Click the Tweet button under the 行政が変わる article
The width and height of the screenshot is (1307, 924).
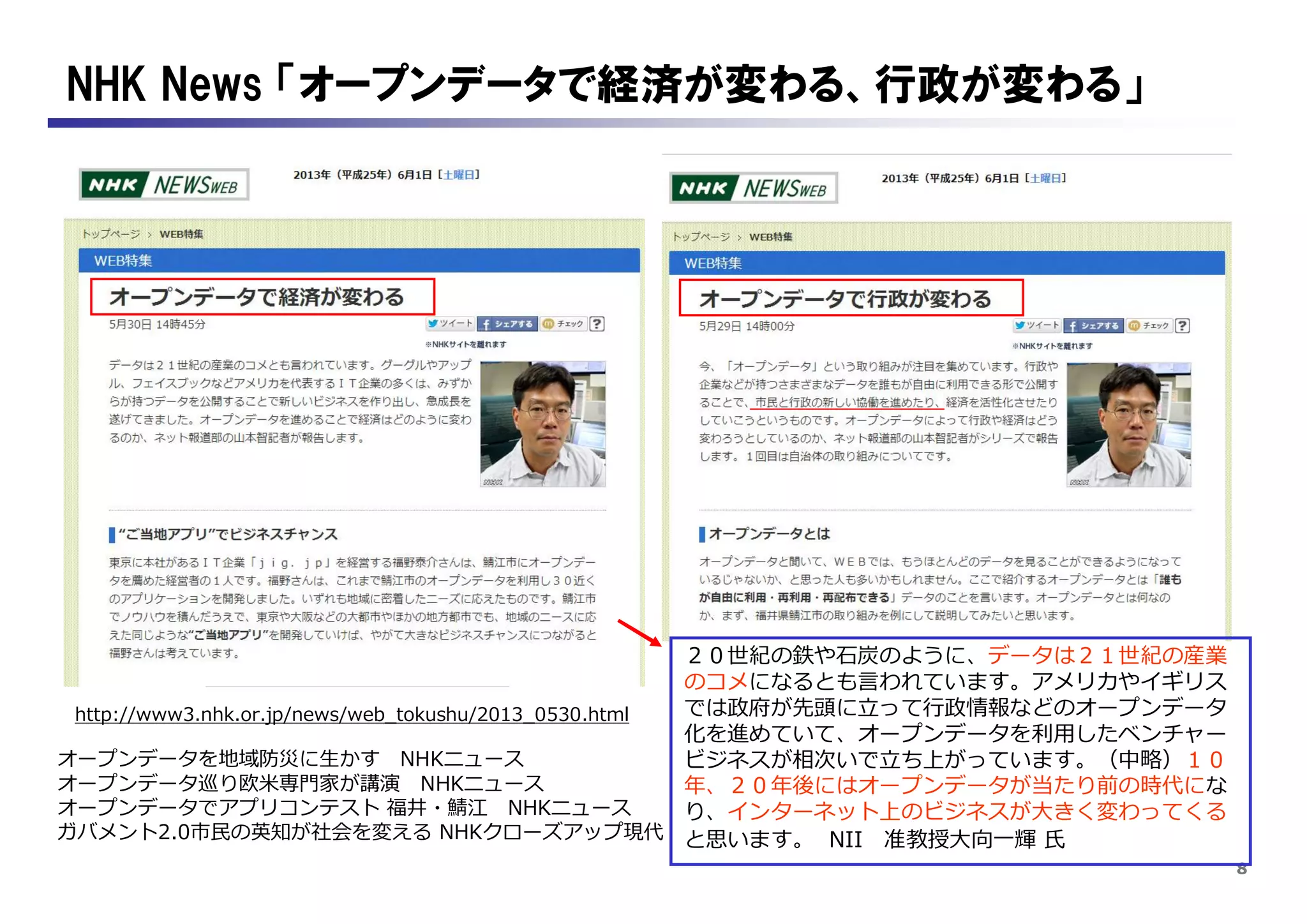coord(1036,325)
